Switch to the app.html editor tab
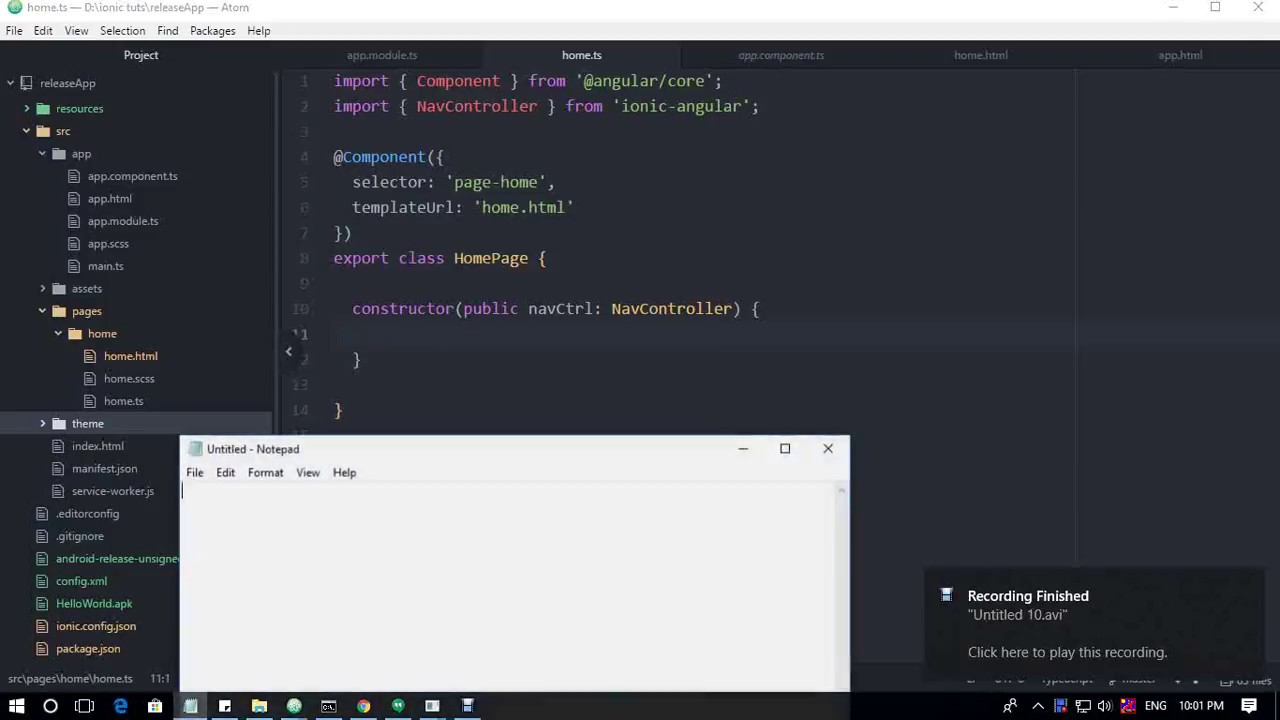The width and height of the screenshot is (1280, 720). click(x=1180, y=55)
